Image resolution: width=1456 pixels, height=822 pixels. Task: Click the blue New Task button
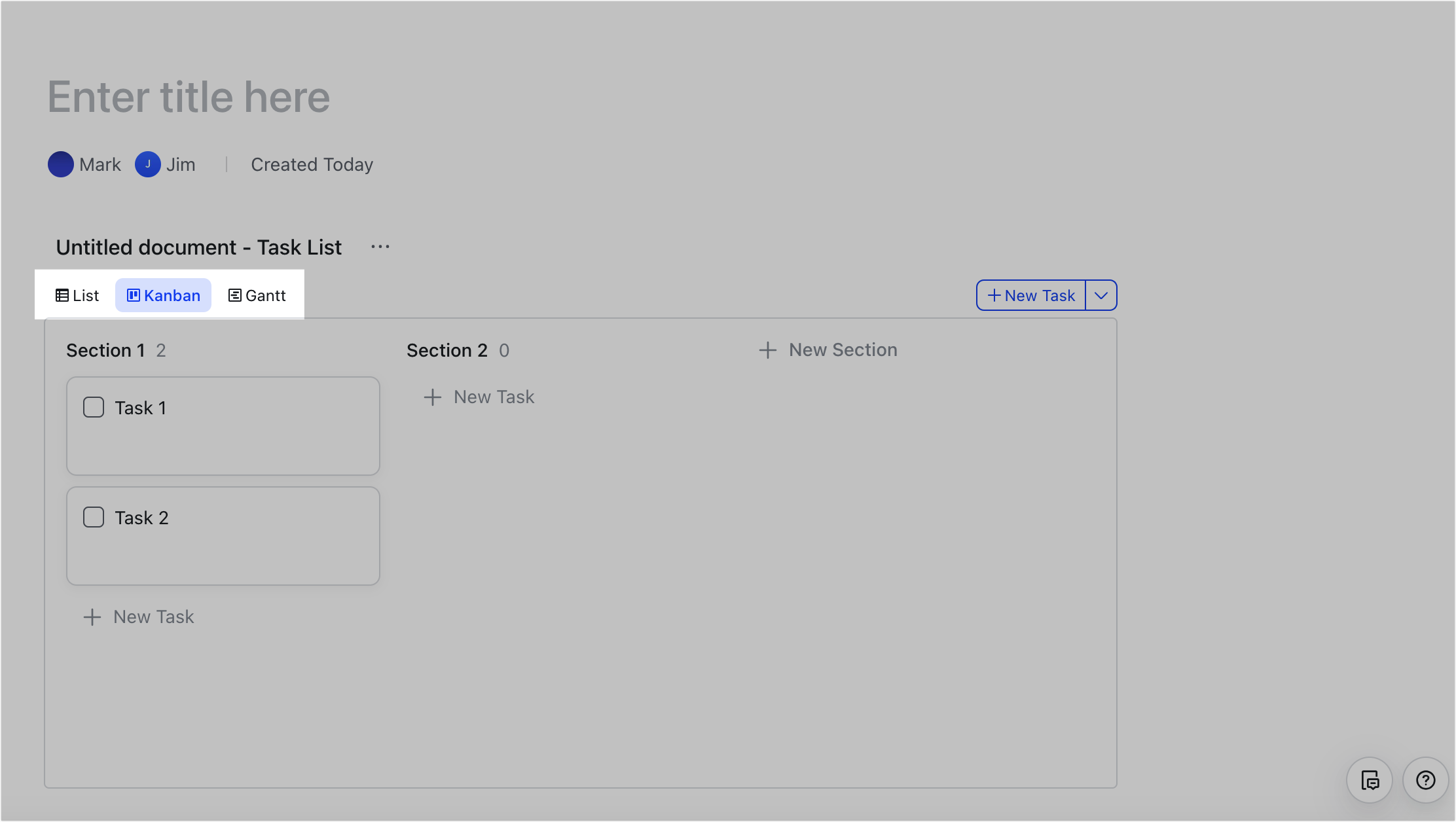[1030, 295]
